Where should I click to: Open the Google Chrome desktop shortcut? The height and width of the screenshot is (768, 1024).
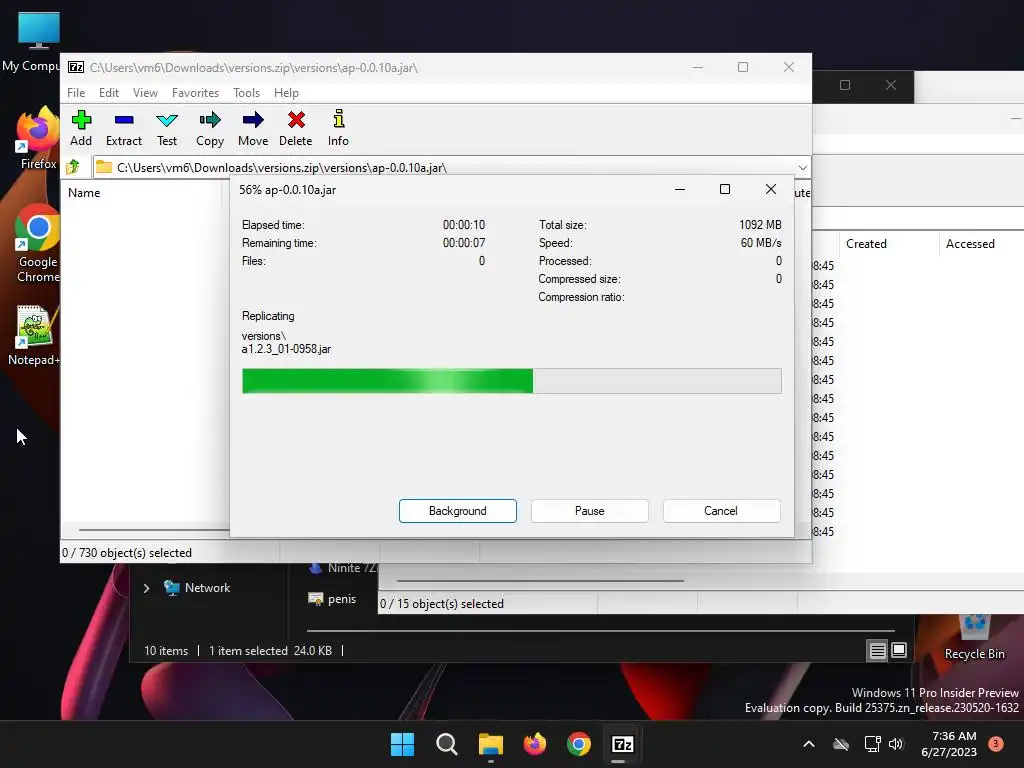(38, 243)
